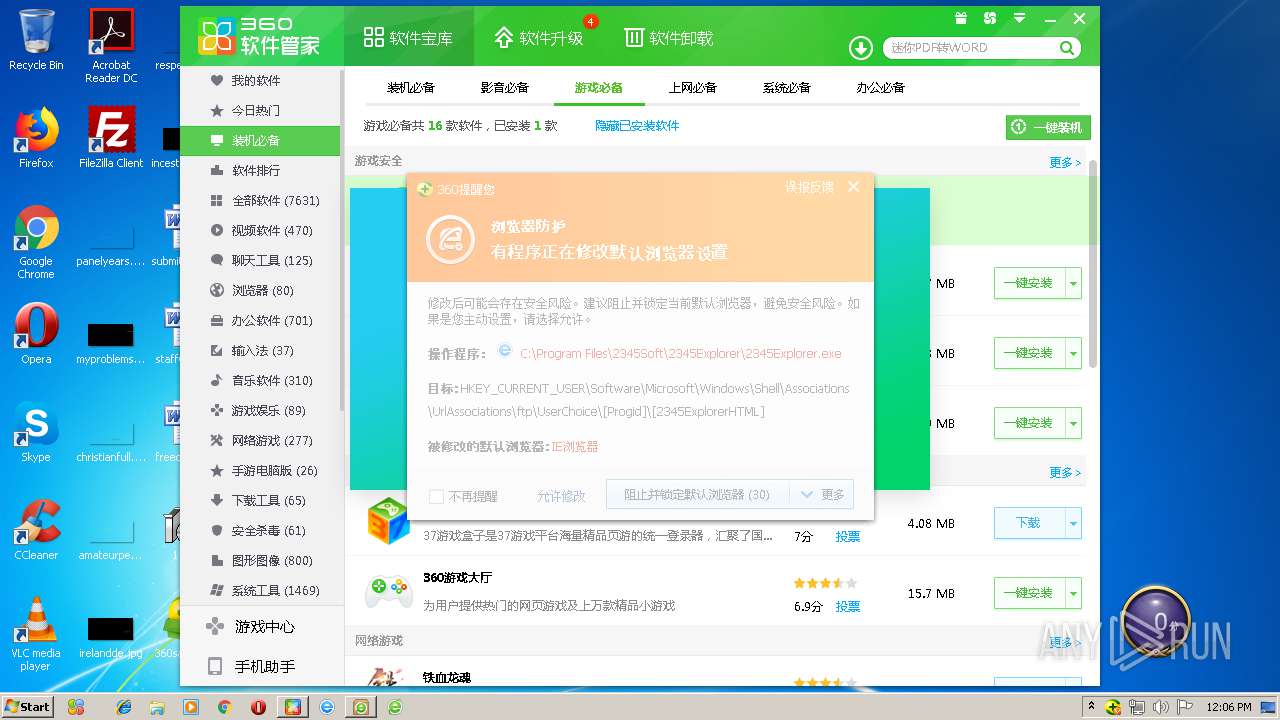Select the 装机必备 sub-tab
Image resolution: width=1280 pixels, height=720 pixels.
pos(411,87)
